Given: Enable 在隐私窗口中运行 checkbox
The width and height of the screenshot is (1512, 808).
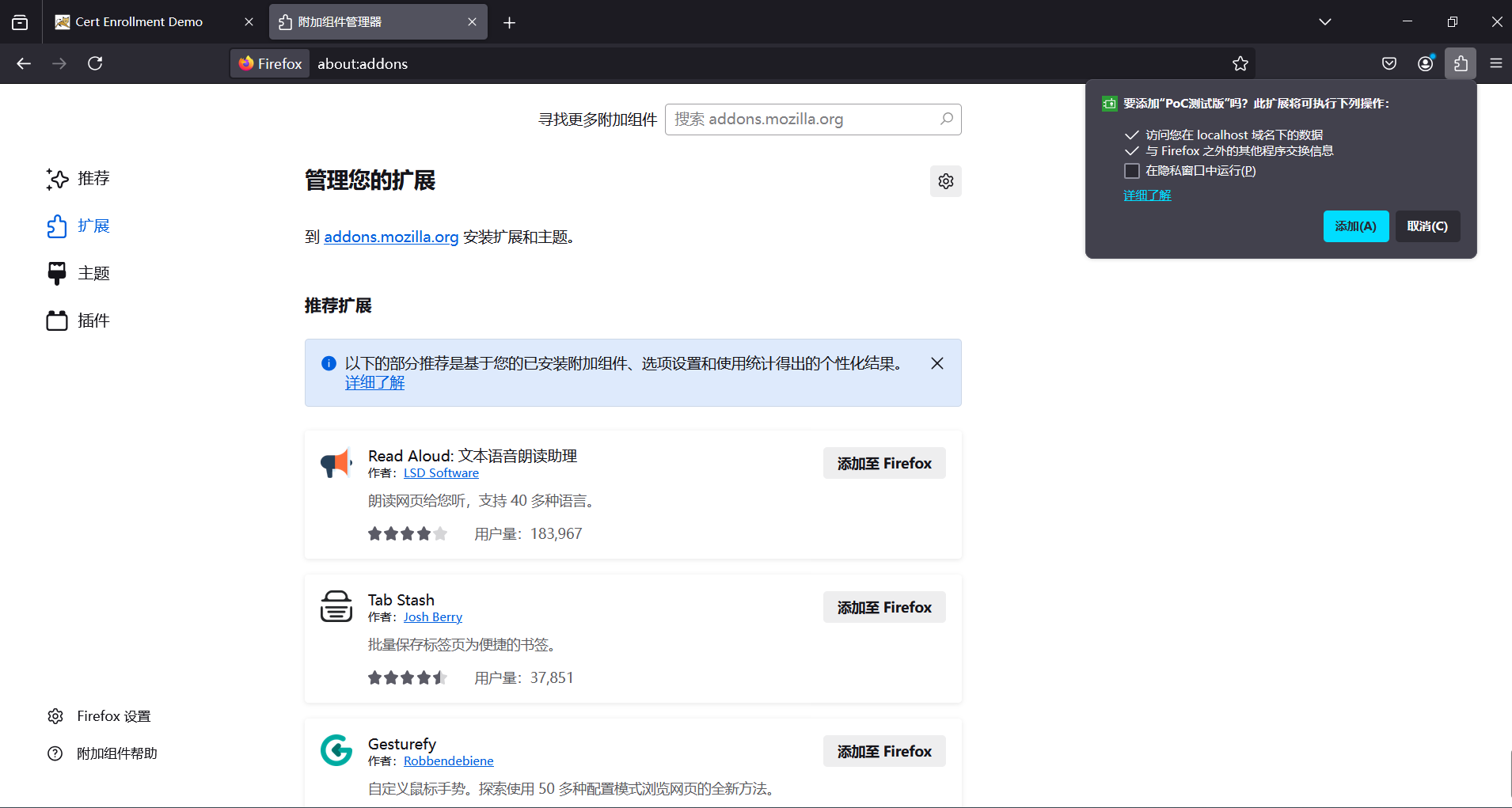Looking at the screenshot, I should click(1132, 171).
